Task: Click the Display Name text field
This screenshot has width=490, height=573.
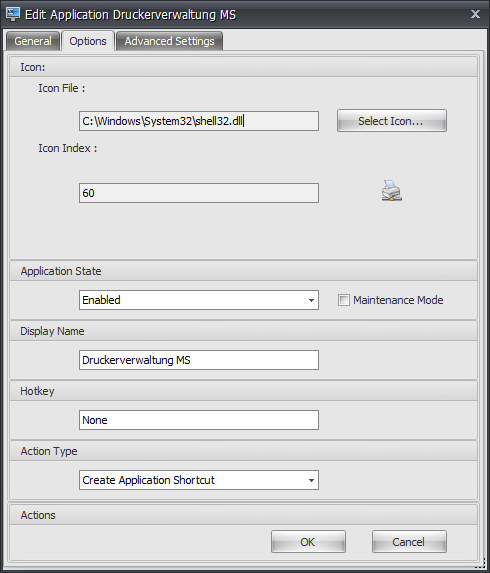Action: pyautogui.click(x=199, y=360)
